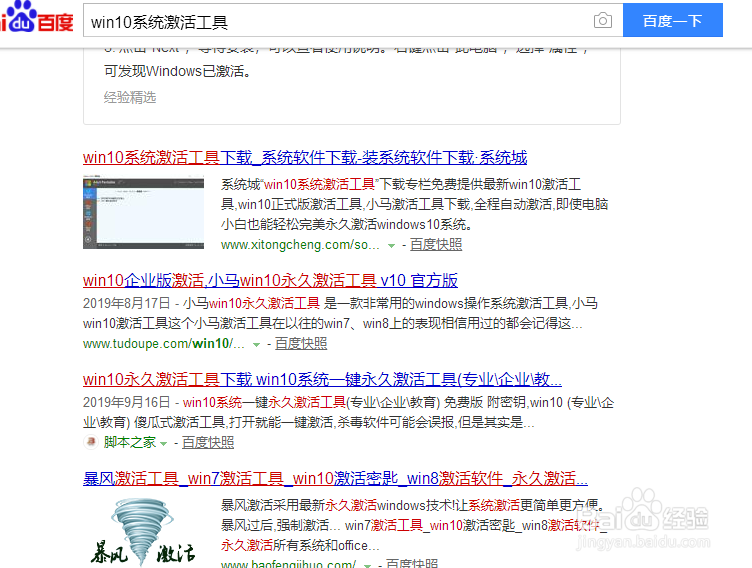Viewport: 752px width, 568px height.
Task: Click the 百度一下 search button
Action: [672, 20]
